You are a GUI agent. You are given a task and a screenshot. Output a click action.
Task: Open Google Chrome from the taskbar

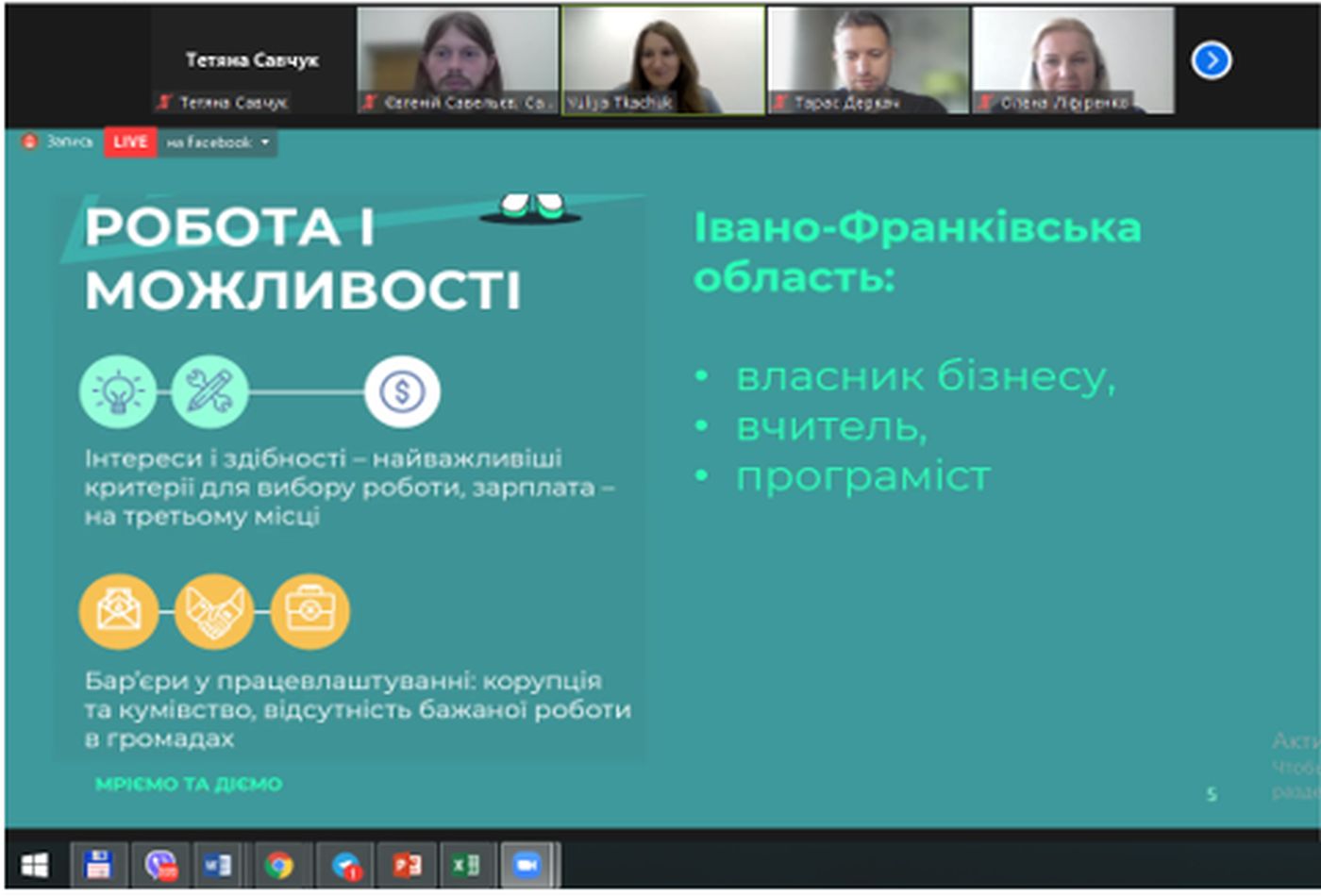(x=279, y=865)
